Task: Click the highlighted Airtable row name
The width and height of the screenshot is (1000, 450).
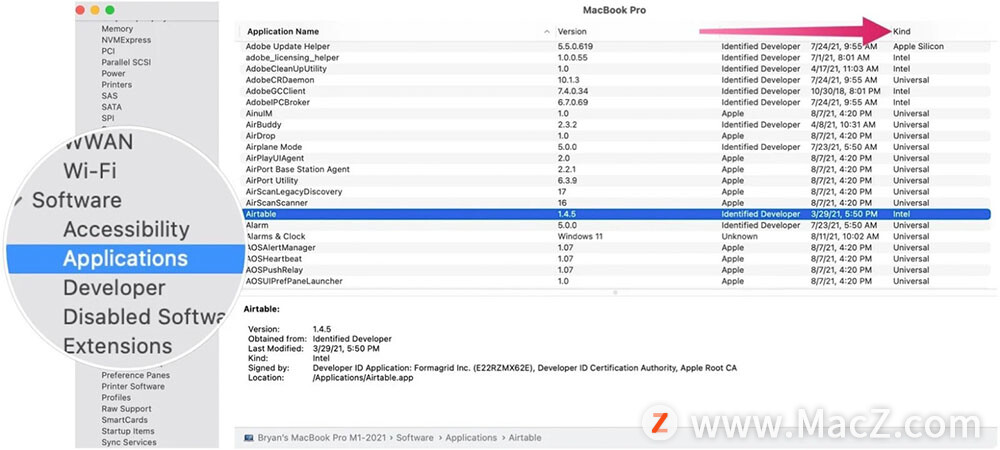Action: 261,214
